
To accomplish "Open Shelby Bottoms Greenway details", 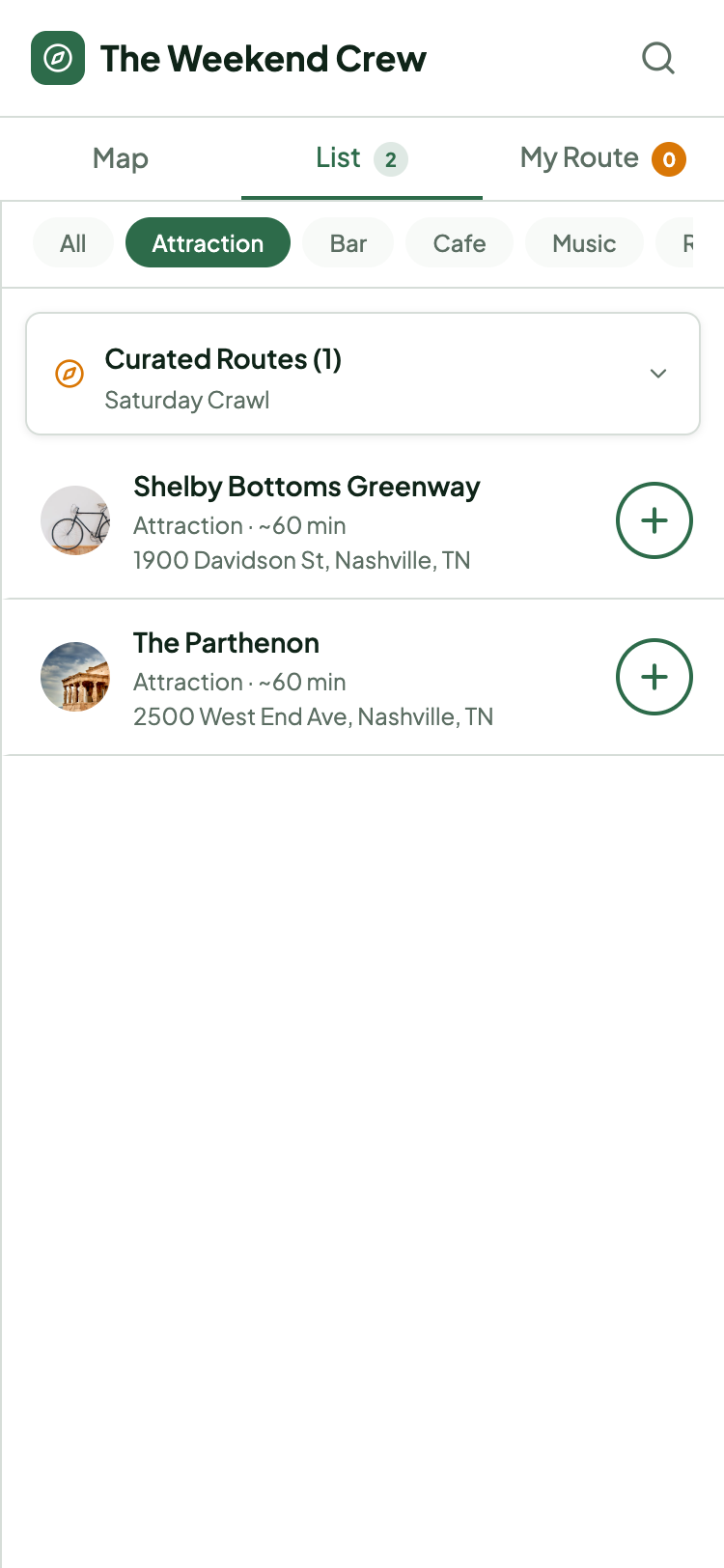I will coord(307,487).
